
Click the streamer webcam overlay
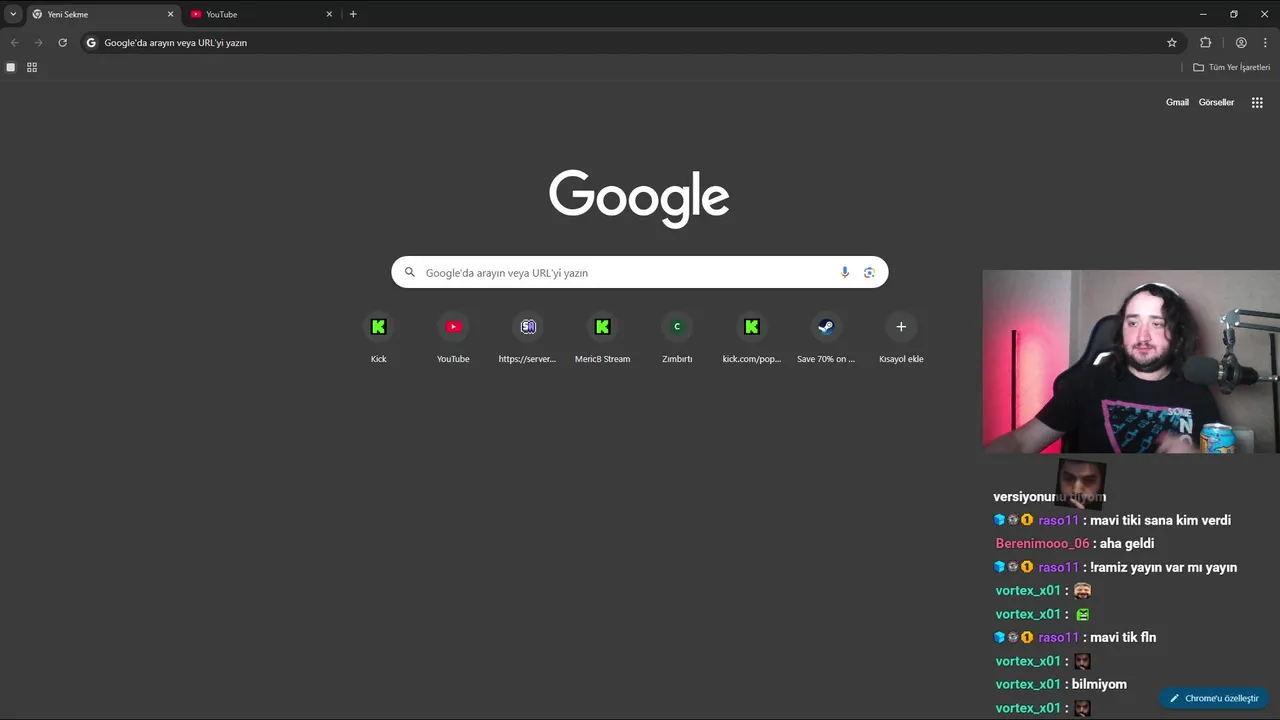pos(1131,362)
